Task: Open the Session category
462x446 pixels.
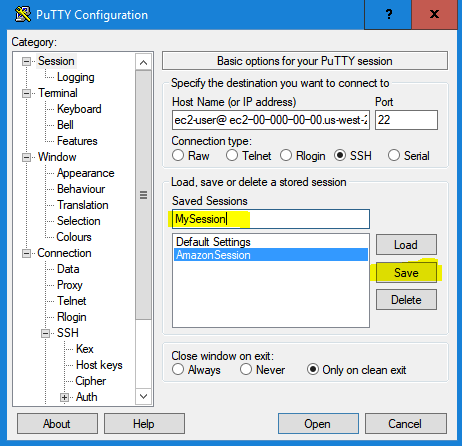Action: tap(56, 61)
